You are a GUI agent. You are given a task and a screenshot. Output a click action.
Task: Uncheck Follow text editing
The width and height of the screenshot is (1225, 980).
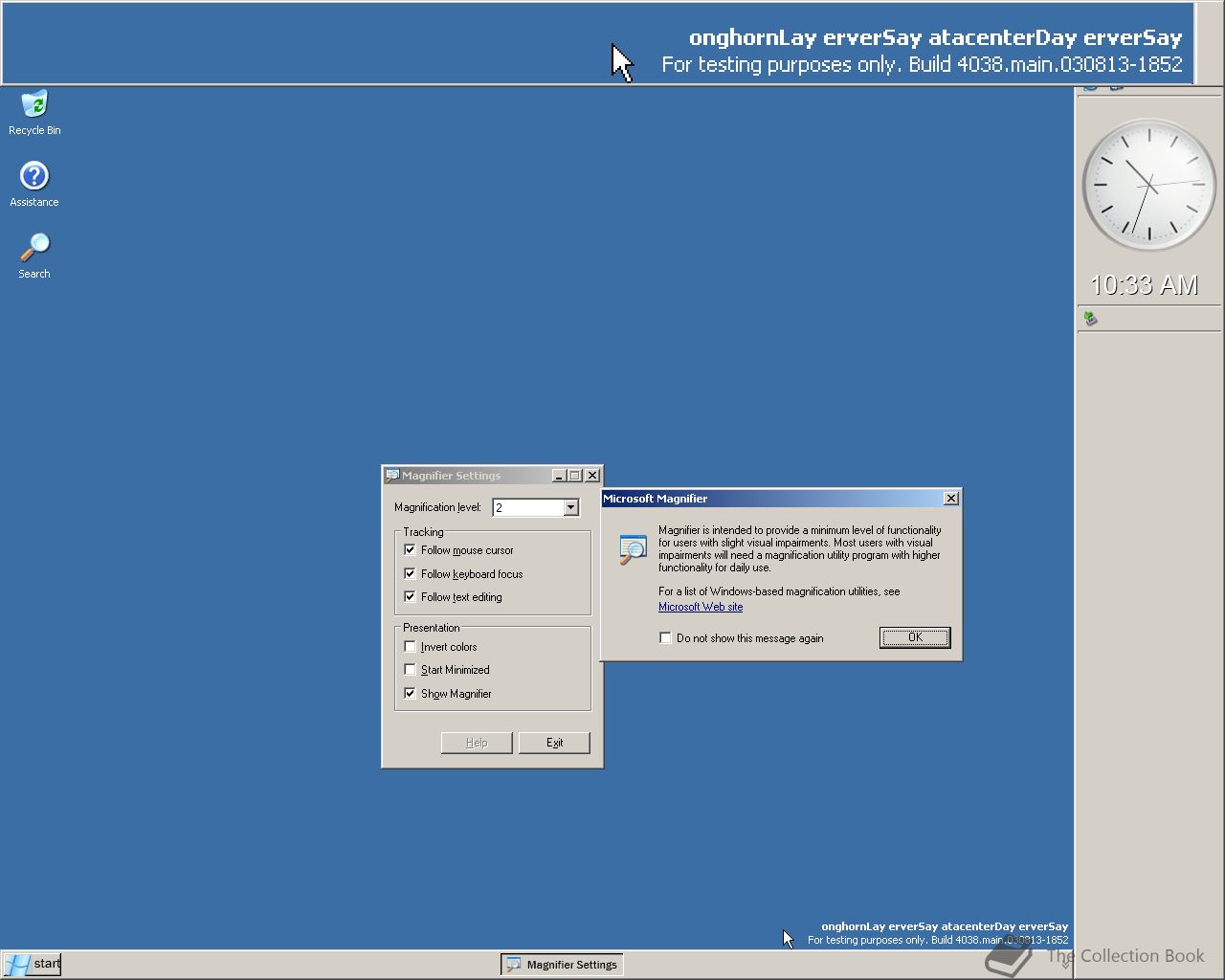point(410,597)
